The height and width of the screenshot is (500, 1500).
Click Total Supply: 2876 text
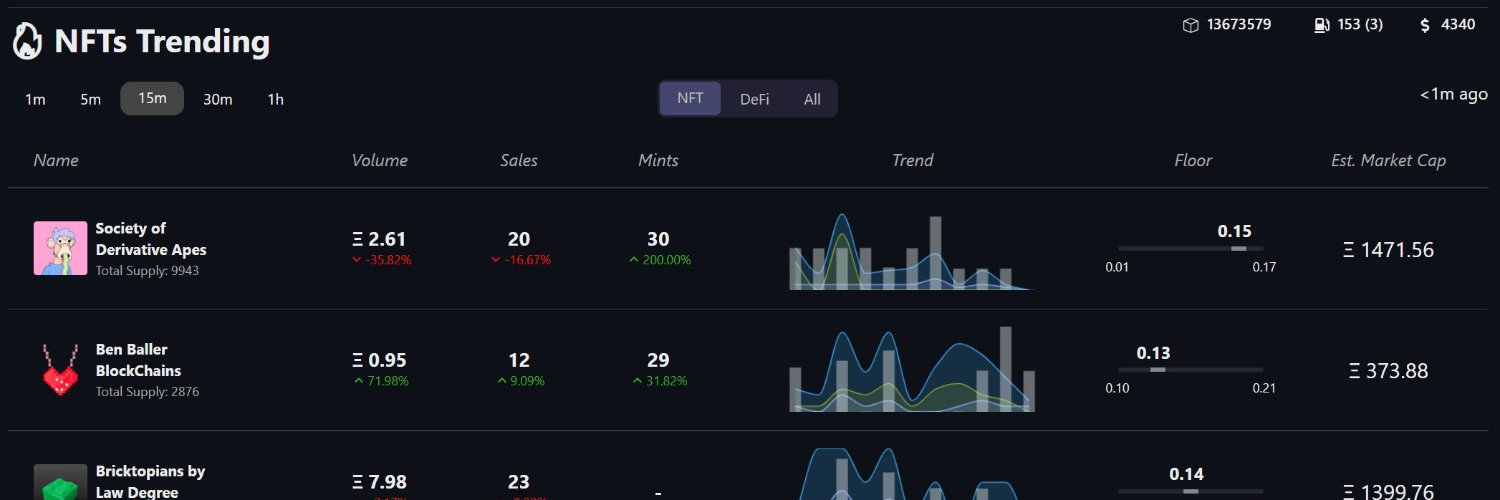pyautogui.click(x=147, y=392)
